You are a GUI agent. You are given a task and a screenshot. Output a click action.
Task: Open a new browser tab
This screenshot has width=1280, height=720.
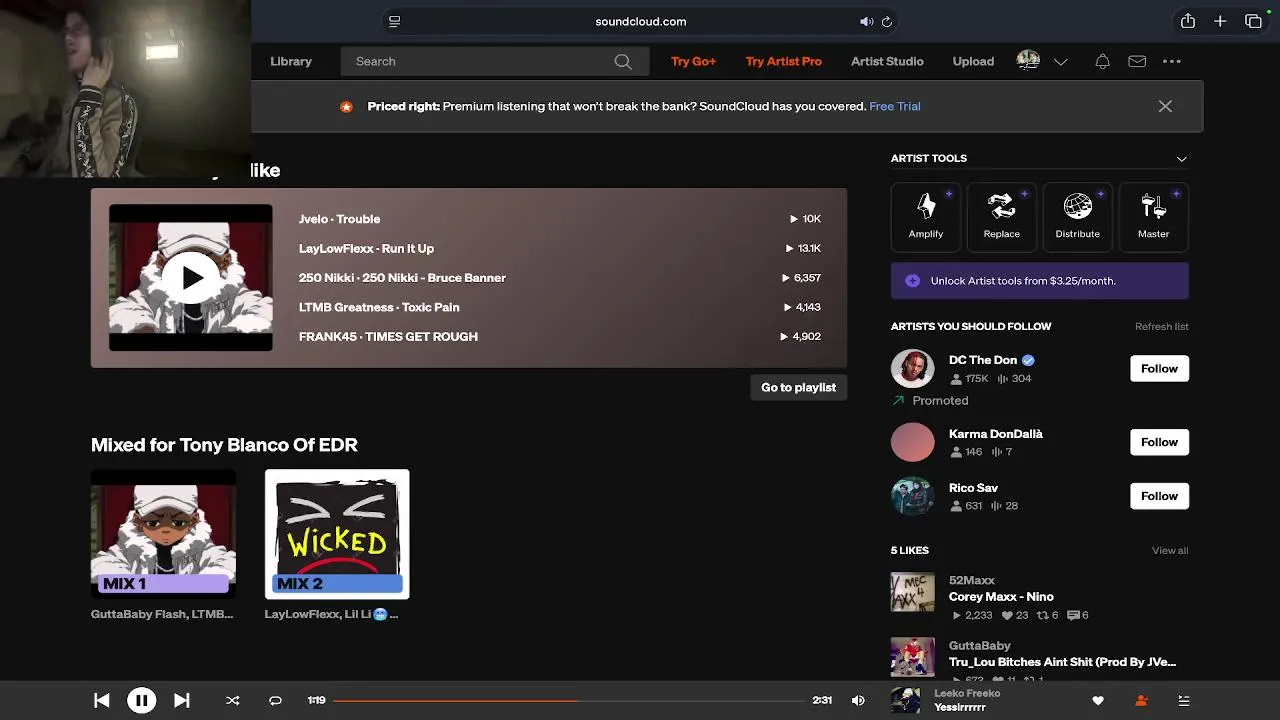point(1220,21)
